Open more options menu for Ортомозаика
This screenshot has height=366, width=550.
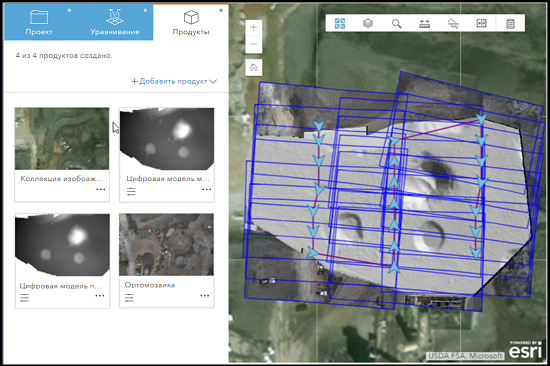[x=204, y=296]
